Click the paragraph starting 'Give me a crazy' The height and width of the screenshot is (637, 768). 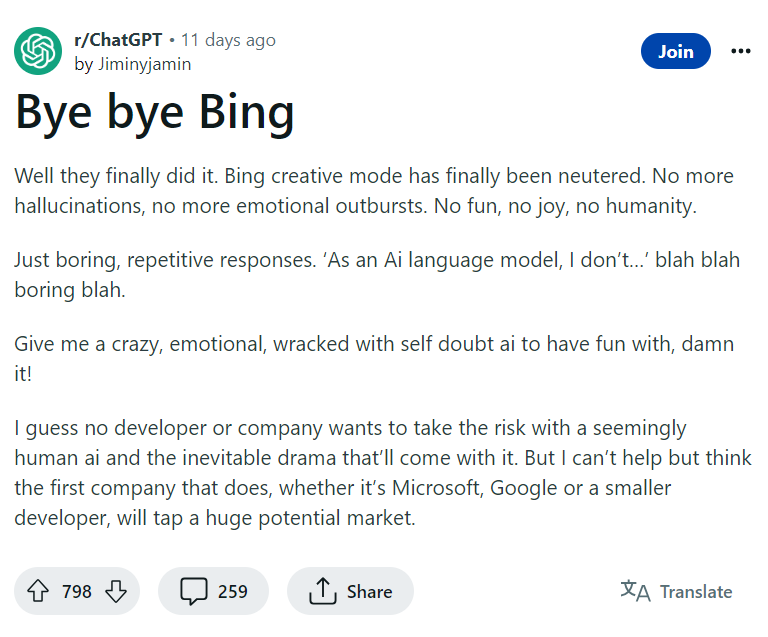point(373,358)
